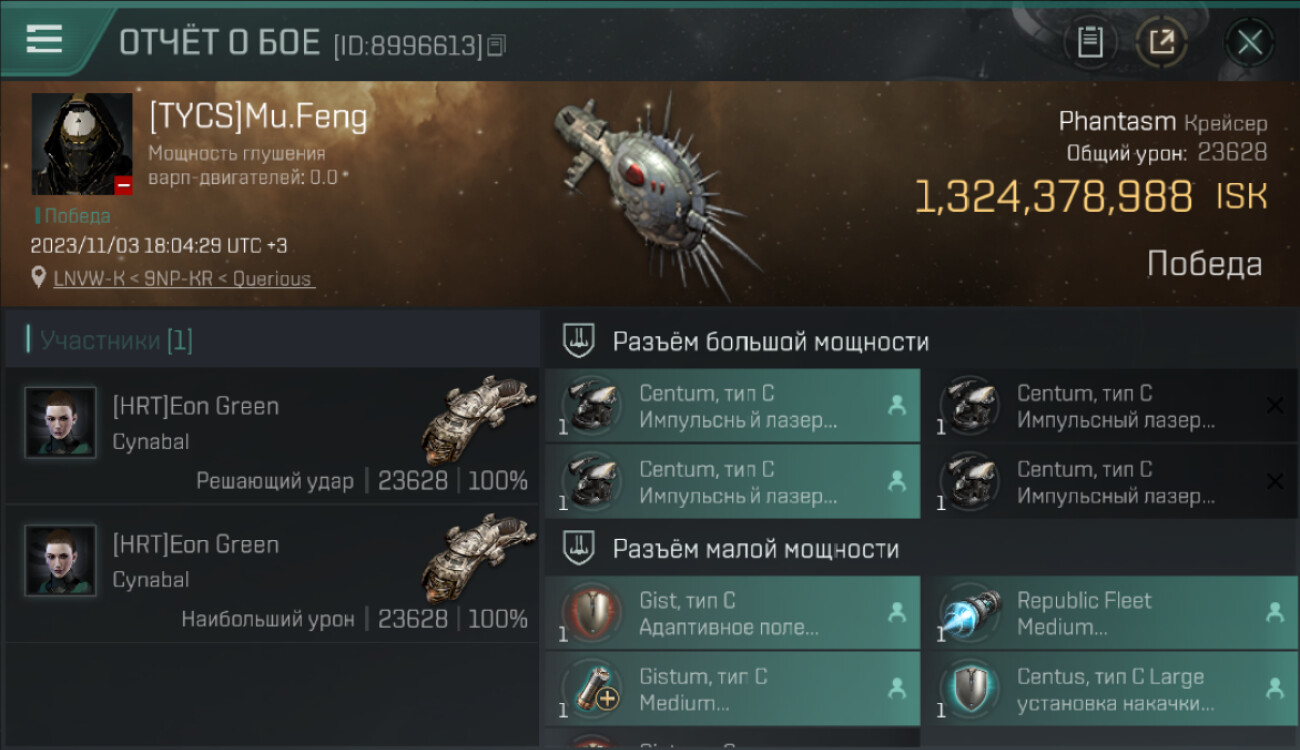Copy the battle report ID

[x=497, y=45]
